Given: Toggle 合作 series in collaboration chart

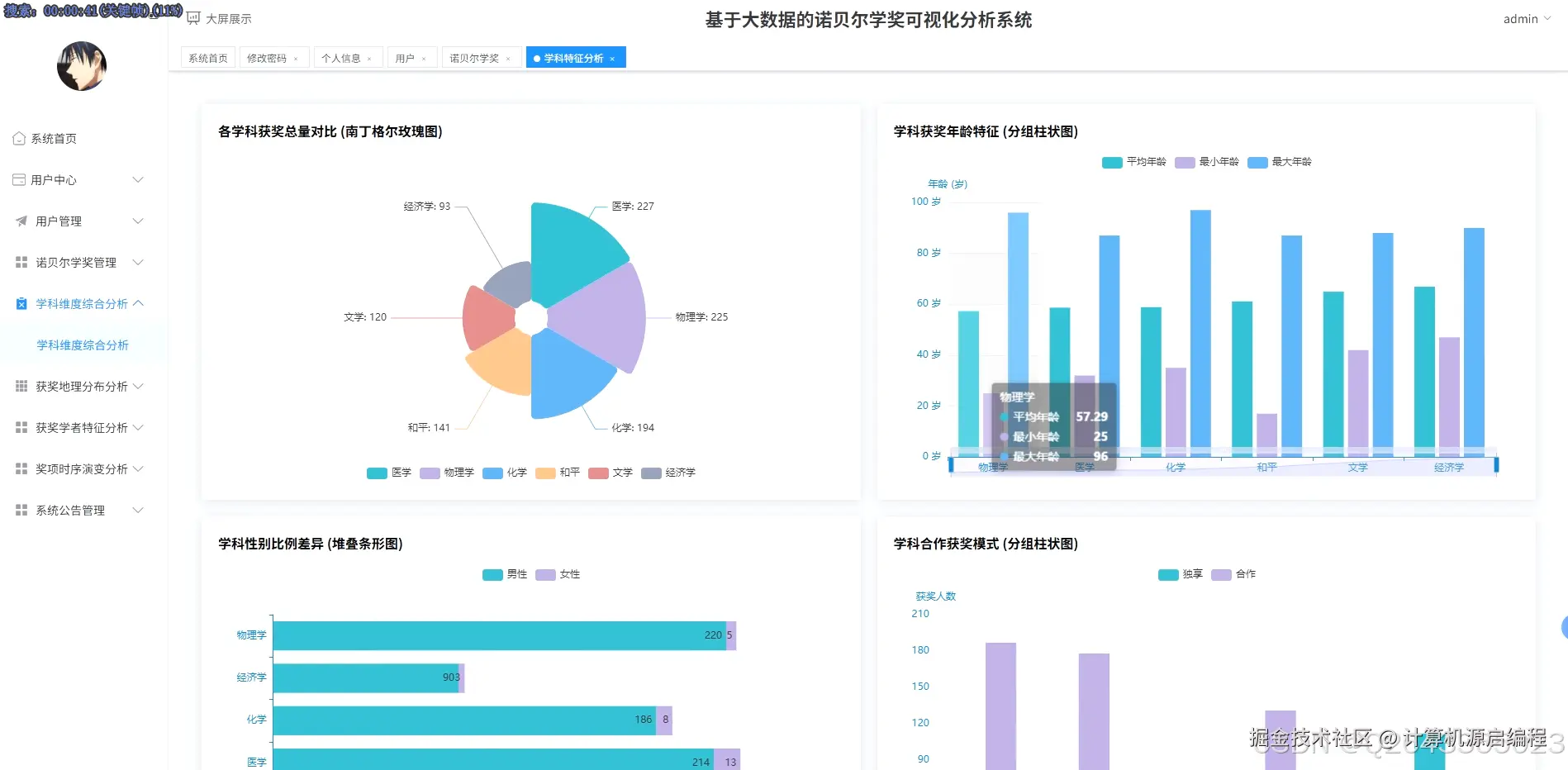Looking at the screenshot, I should pos(1233,574).
